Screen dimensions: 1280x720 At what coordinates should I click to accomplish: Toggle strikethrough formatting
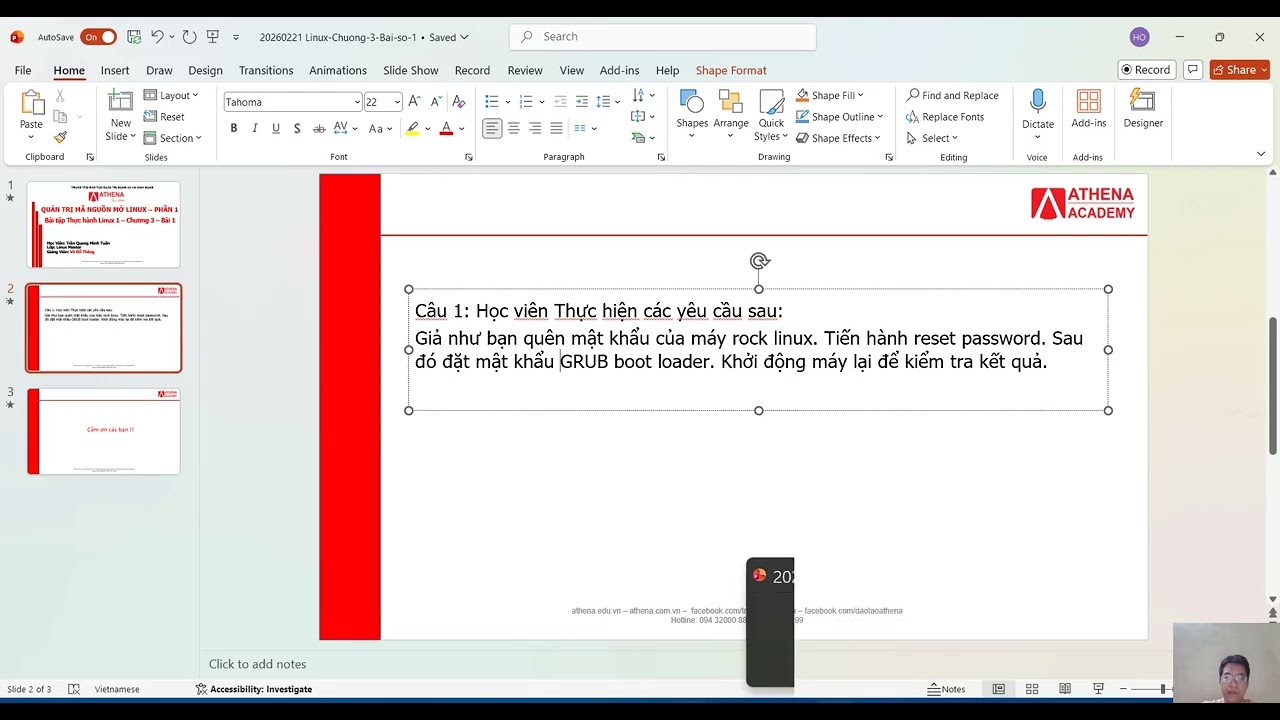coord(319,128)
